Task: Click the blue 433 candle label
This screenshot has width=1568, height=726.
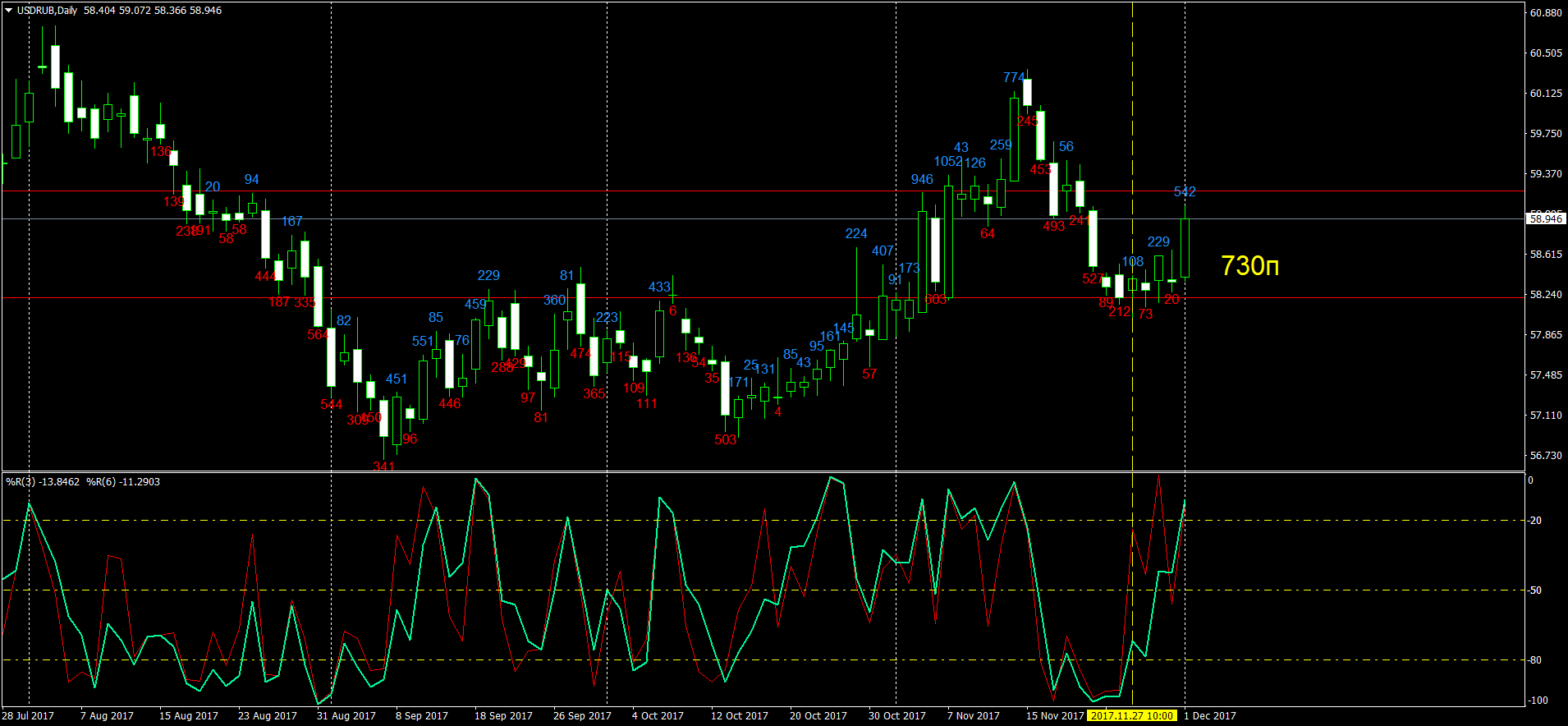Action: coord(659,287)
